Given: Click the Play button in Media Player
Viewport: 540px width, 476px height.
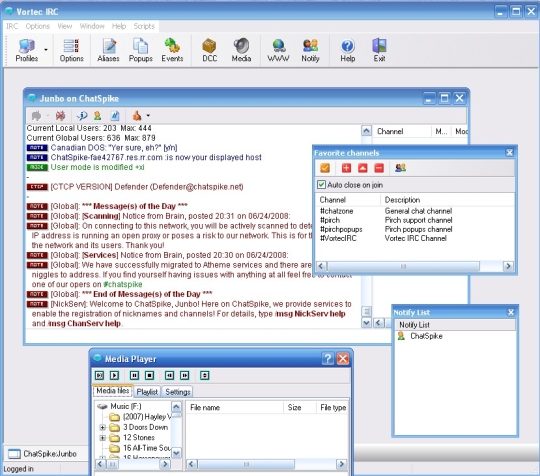Looking at the screenshot, I should pyautogui.click(x=114, y=375).
